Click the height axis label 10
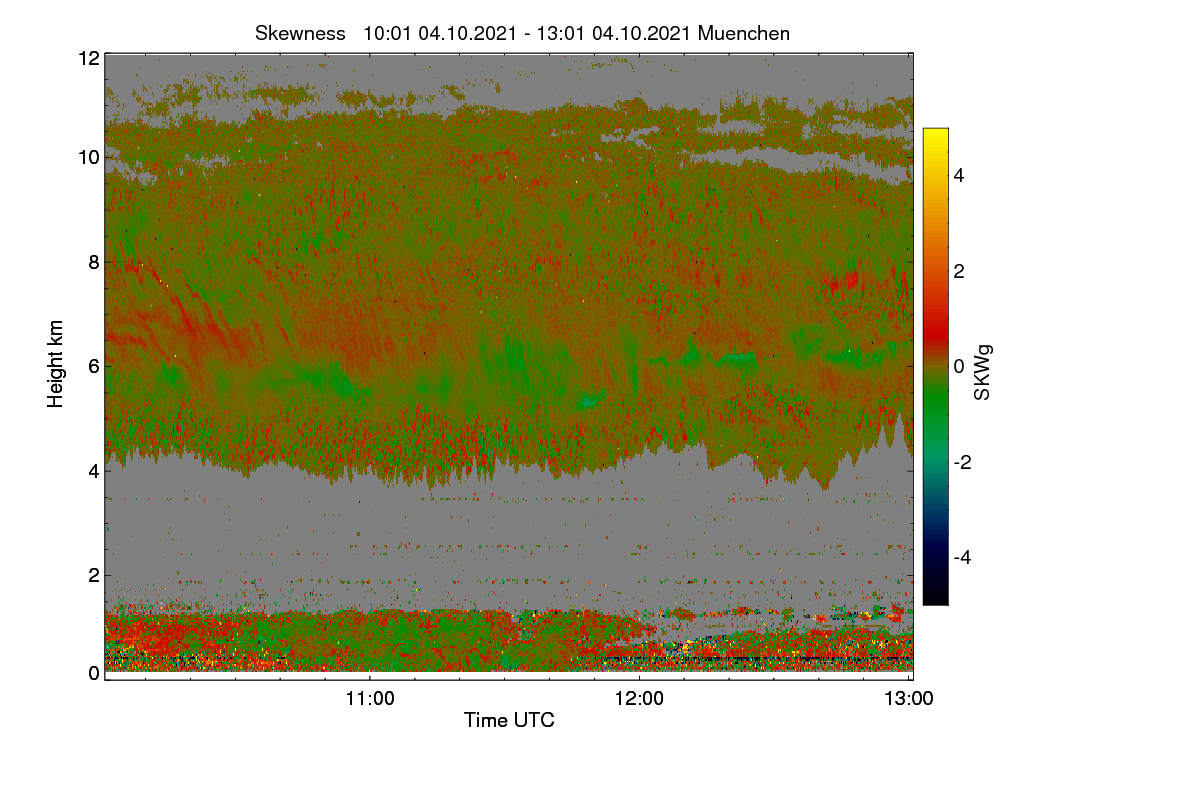This screenshot has width=1200, height=800. (88, 157)
